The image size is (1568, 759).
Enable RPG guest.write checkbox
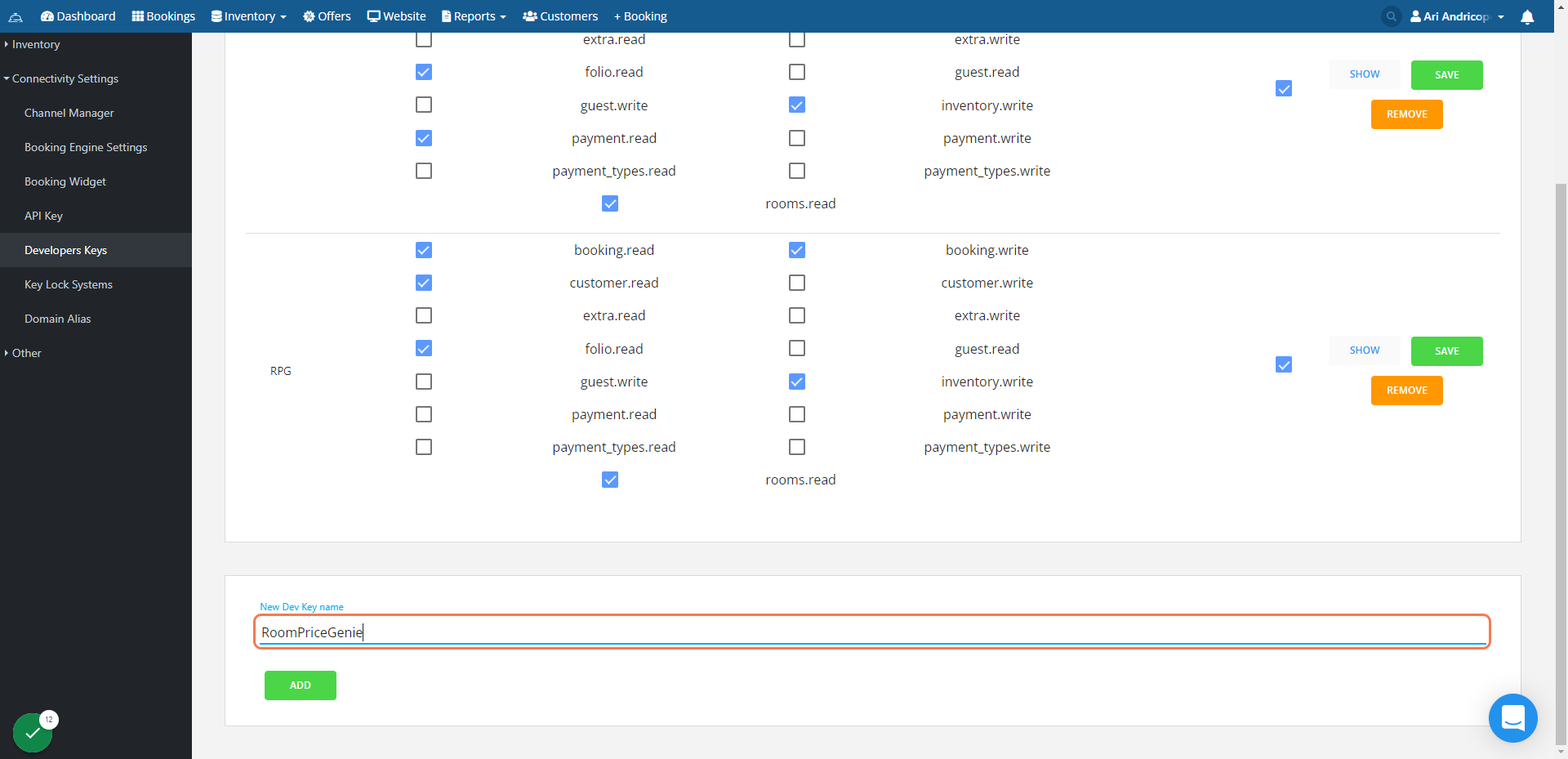(424, 382)
